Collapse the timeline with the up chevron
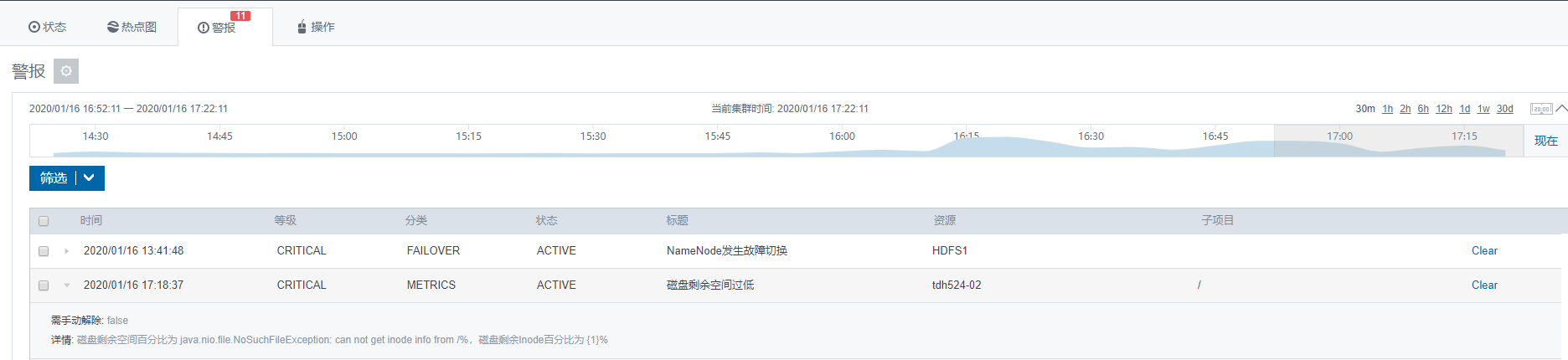 click(x=1561, y=108)
